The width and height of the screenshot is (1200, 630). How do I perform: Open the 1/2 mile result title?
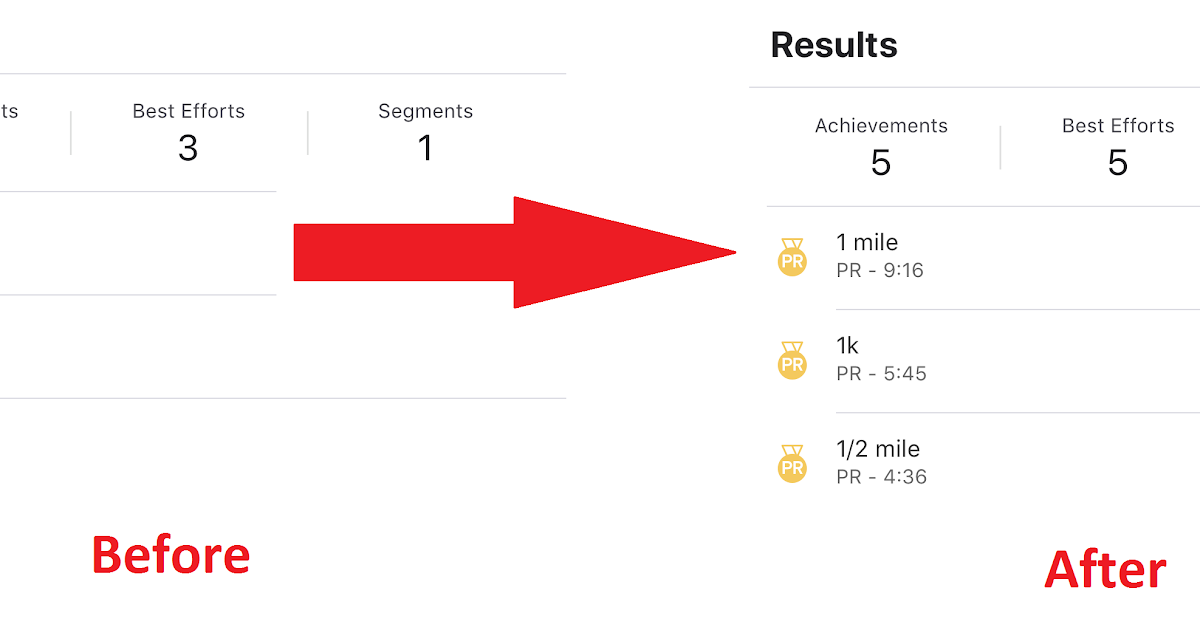pos(878,449)
